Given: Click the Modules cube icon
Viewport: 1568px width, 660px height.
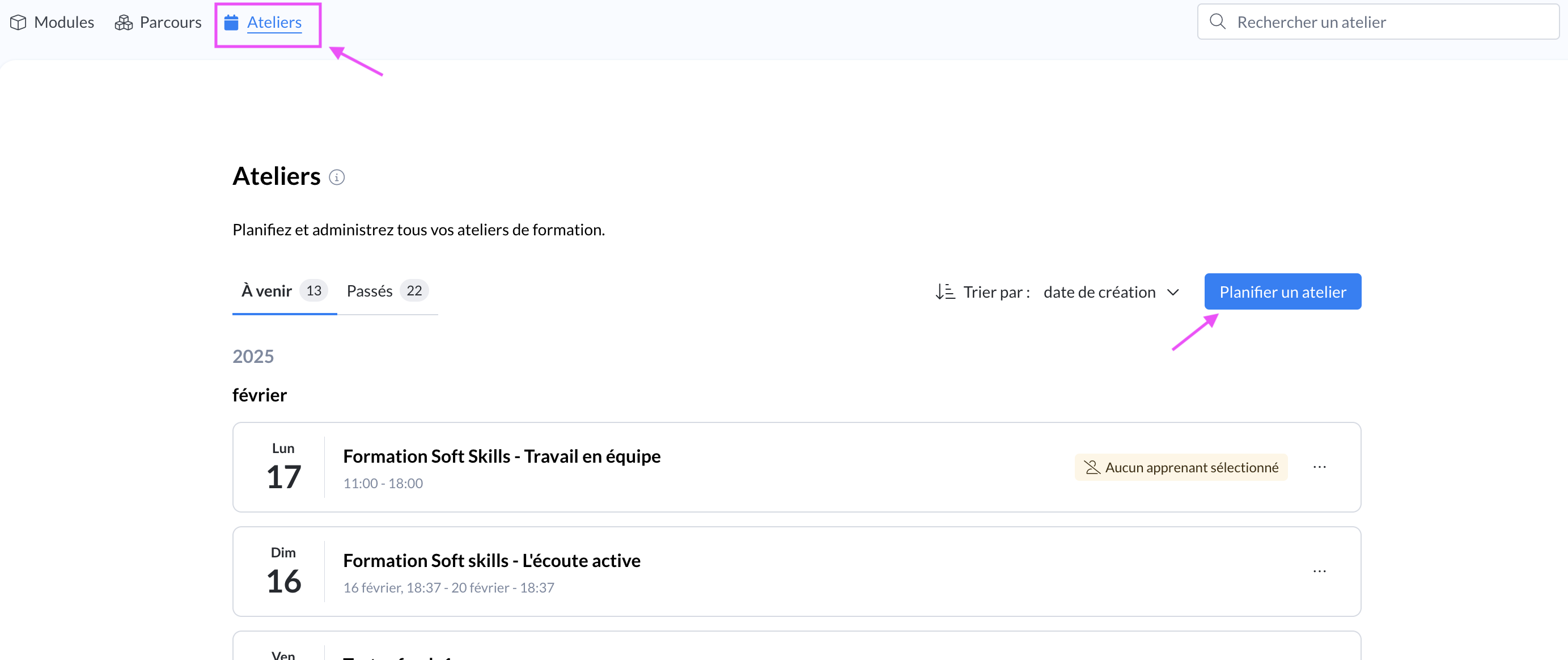Looking at the screenshot, I should click(x=18, y=23).
